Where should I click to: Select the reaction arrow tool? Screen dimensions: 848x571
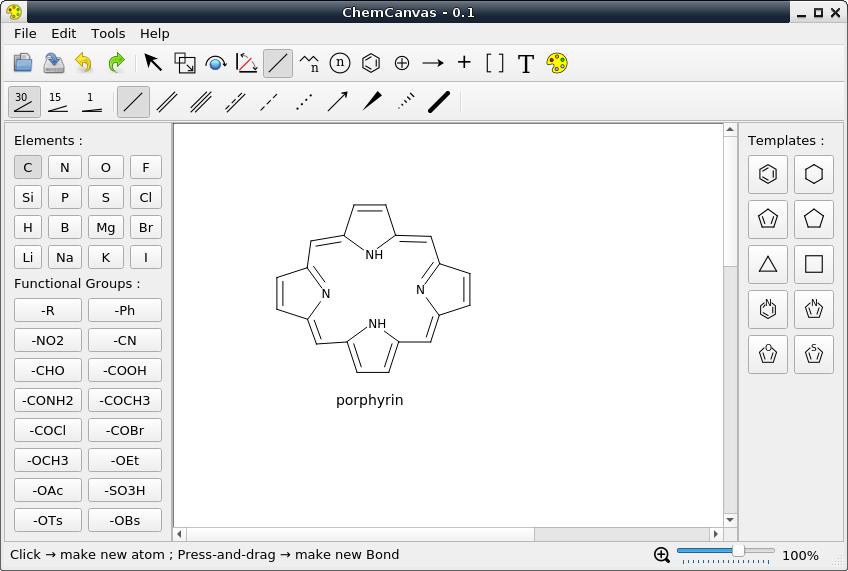(x=433, y=63)
